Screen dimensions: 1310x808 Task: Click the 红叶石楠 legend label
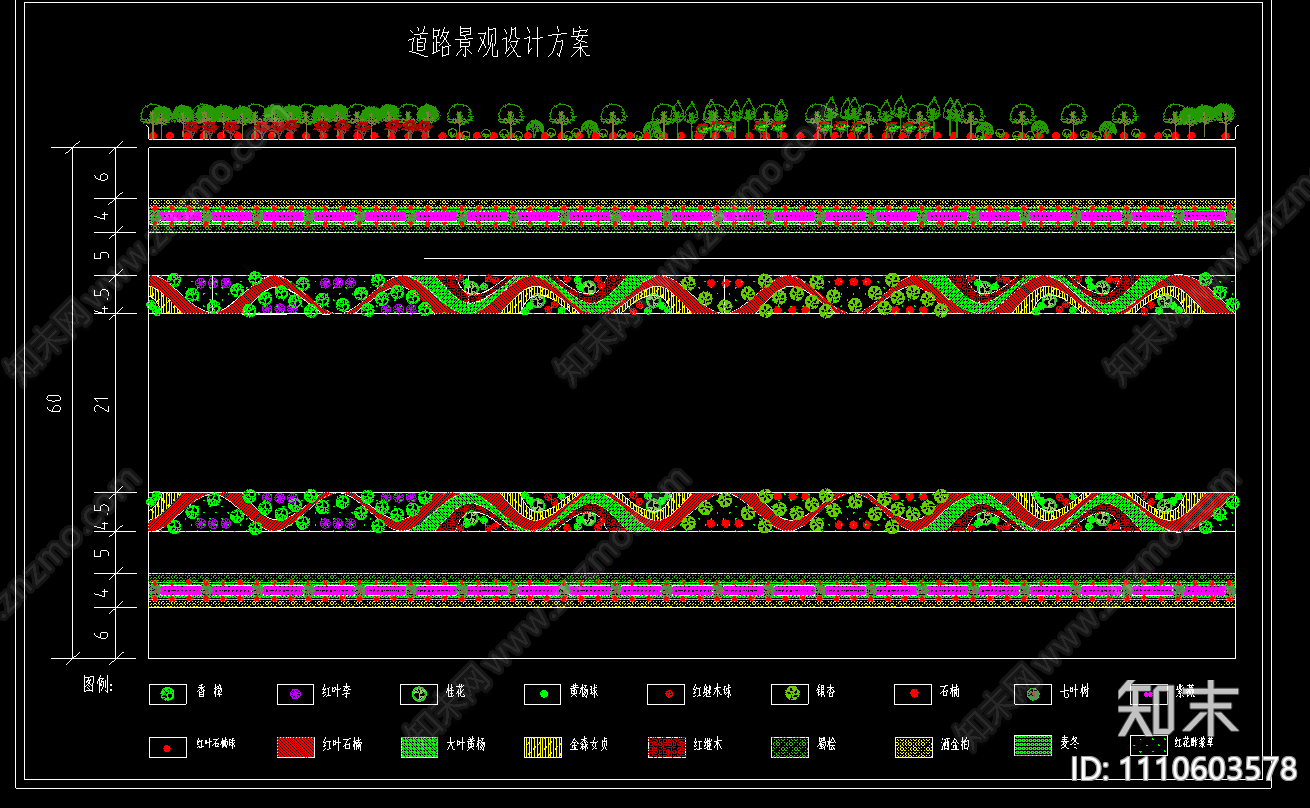coord(342,744)
